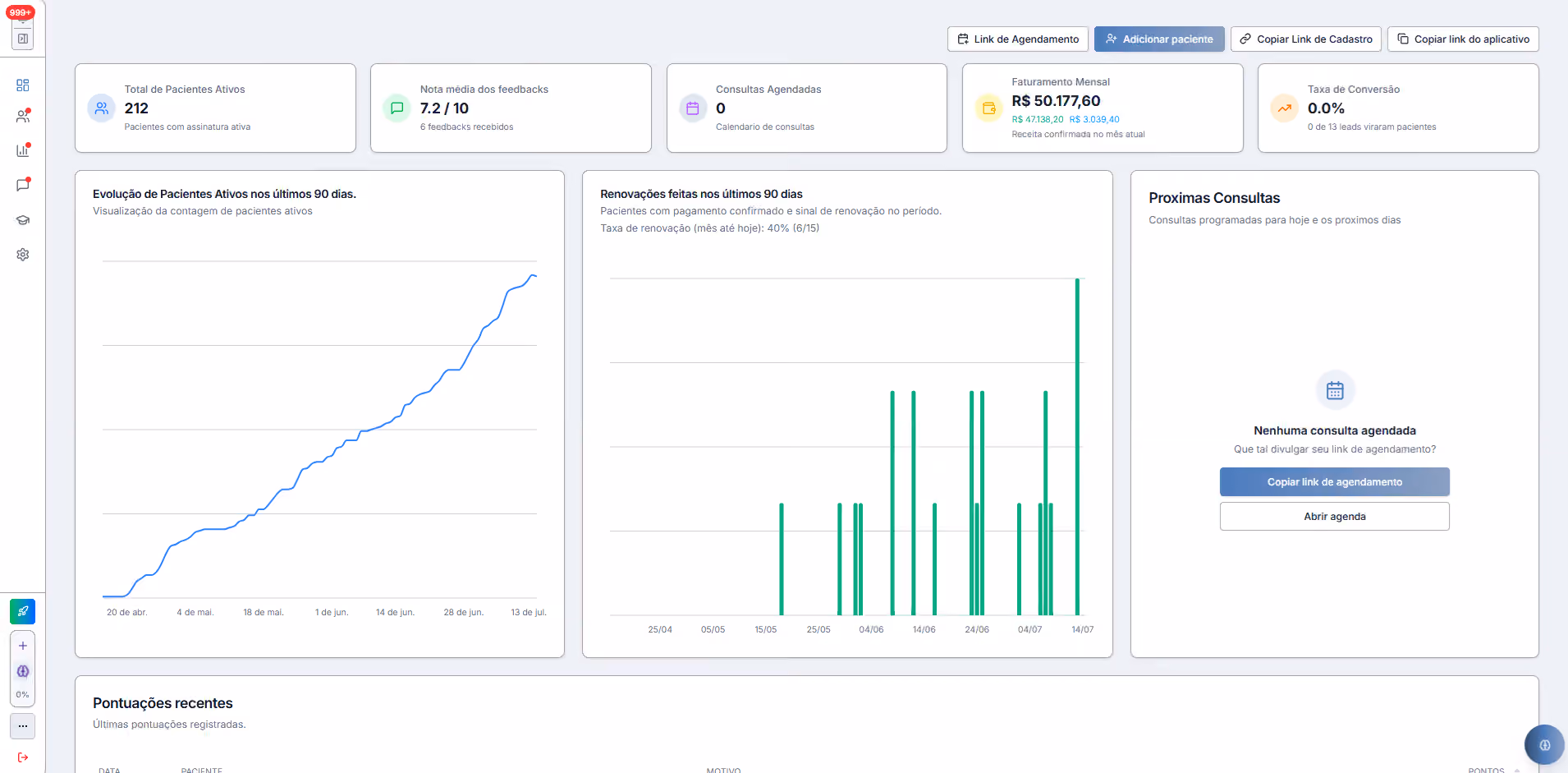Expand the sidebar with the panel toggle icon
The width and height of the screenshot is (1568, 773).
pyautogui.click(x=23, y=39)
